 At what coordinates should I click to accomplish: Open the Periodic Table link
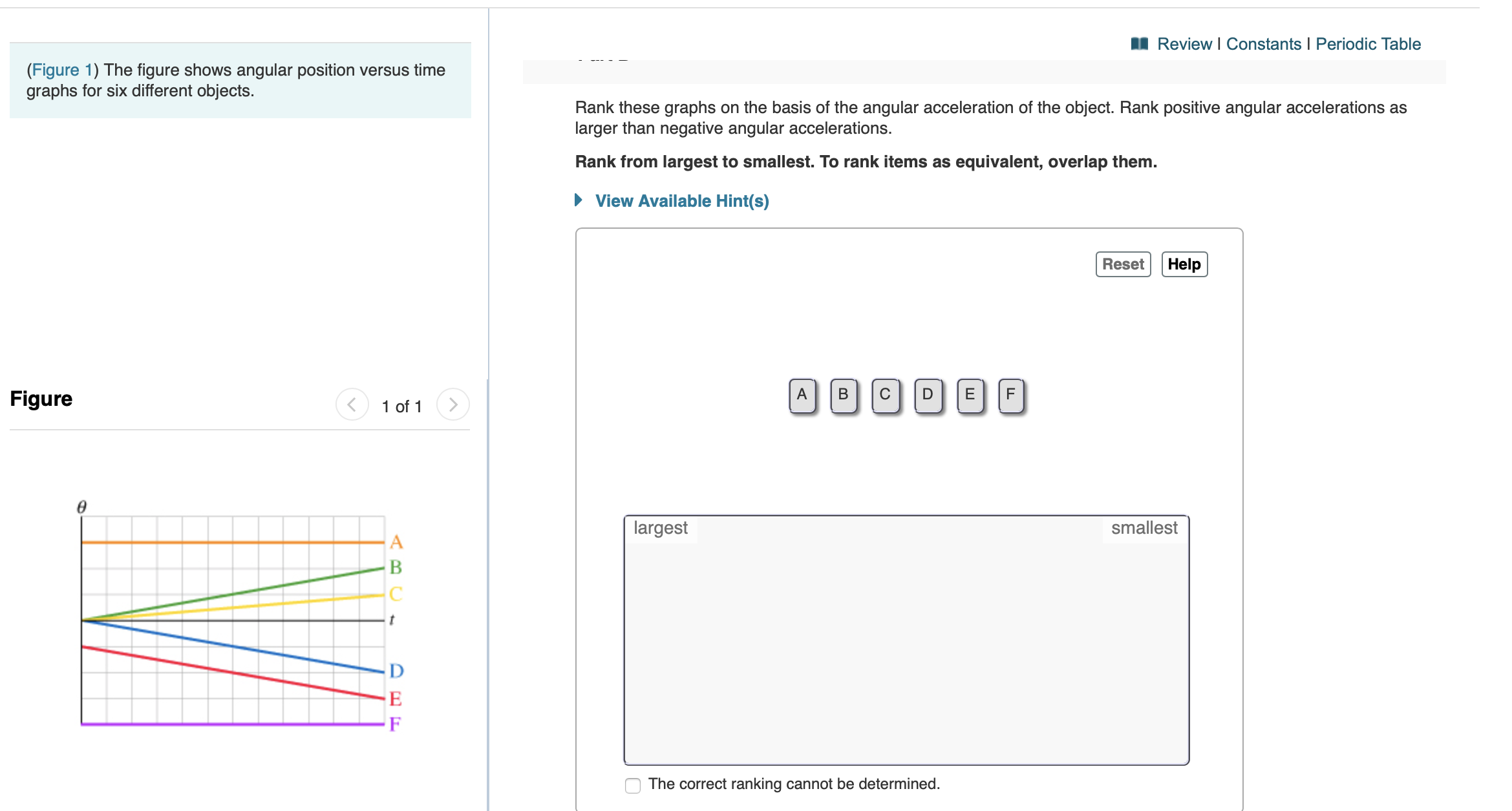coord(1368,44)
